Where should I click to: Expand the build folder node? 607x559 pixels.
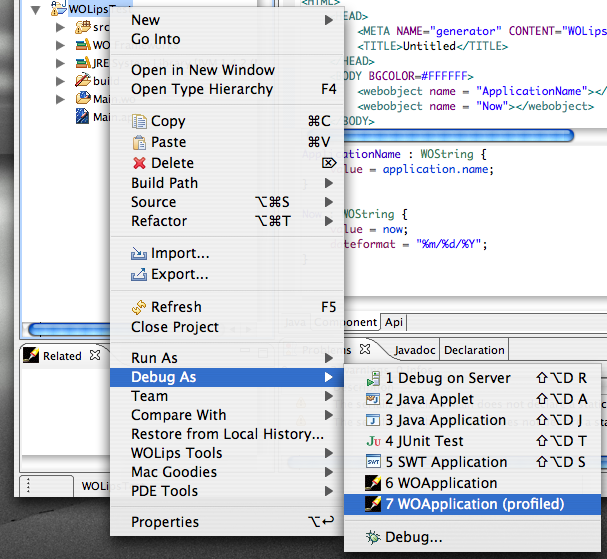pyautogui.click(x=60, y=81)
